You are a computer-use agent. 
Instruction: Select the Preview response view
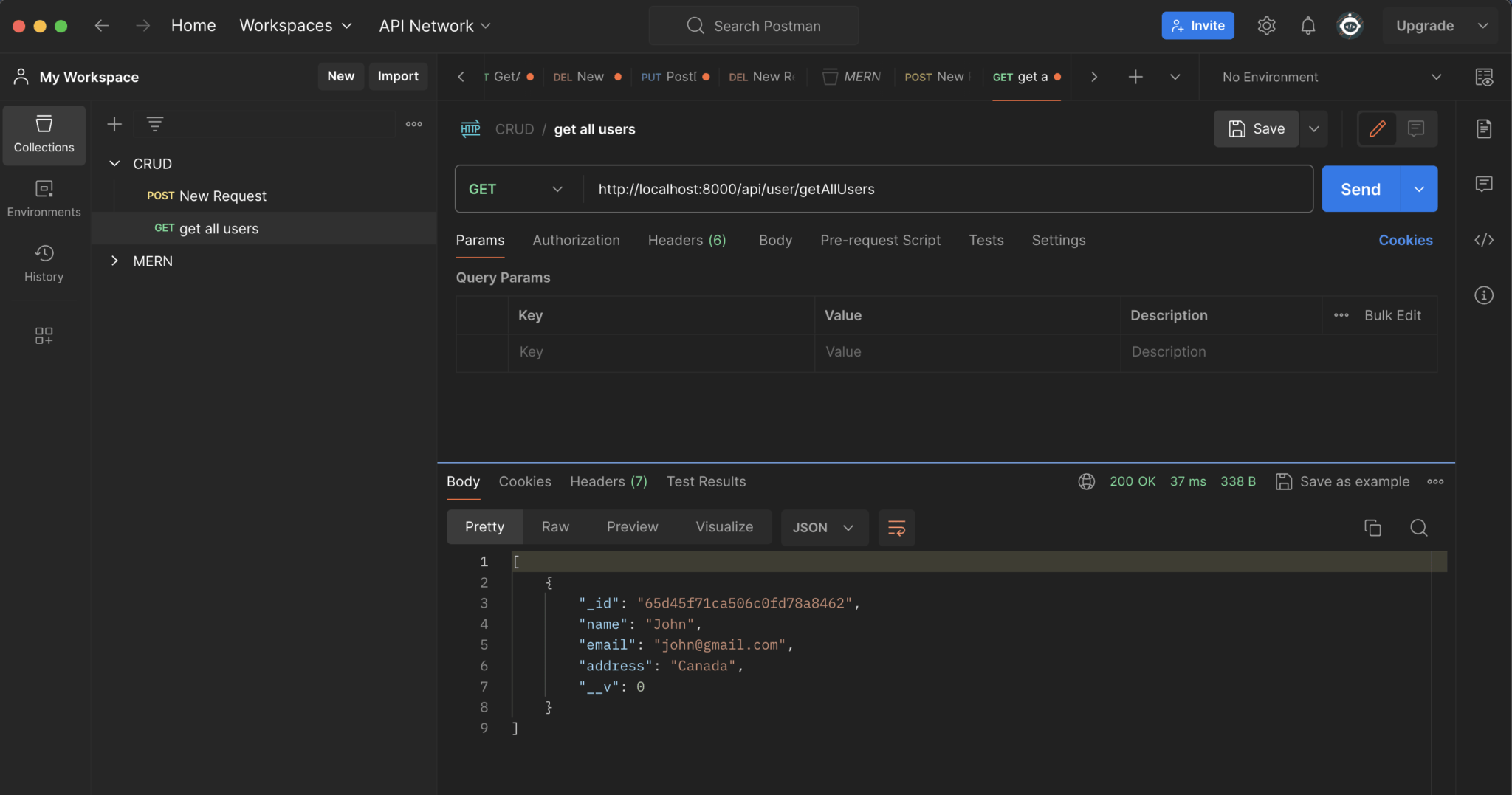(x=632, y=527)
